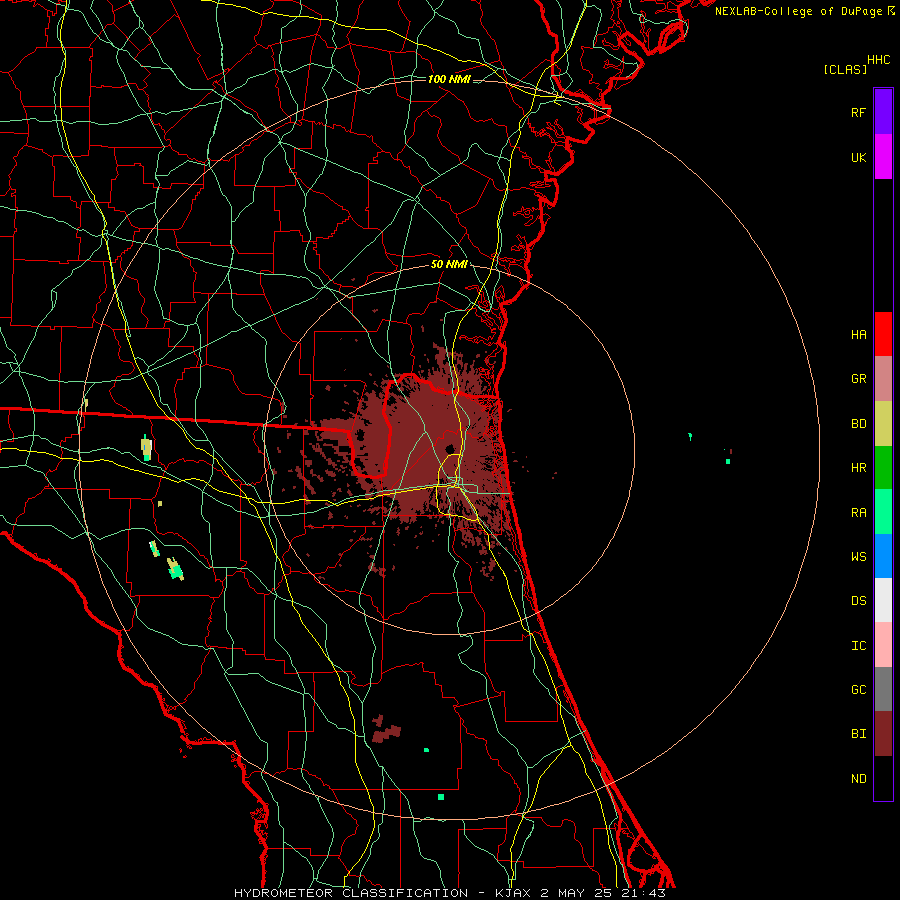Click the RF purple legend swatch
Screen dimensions: 900x900
[883, 112]
